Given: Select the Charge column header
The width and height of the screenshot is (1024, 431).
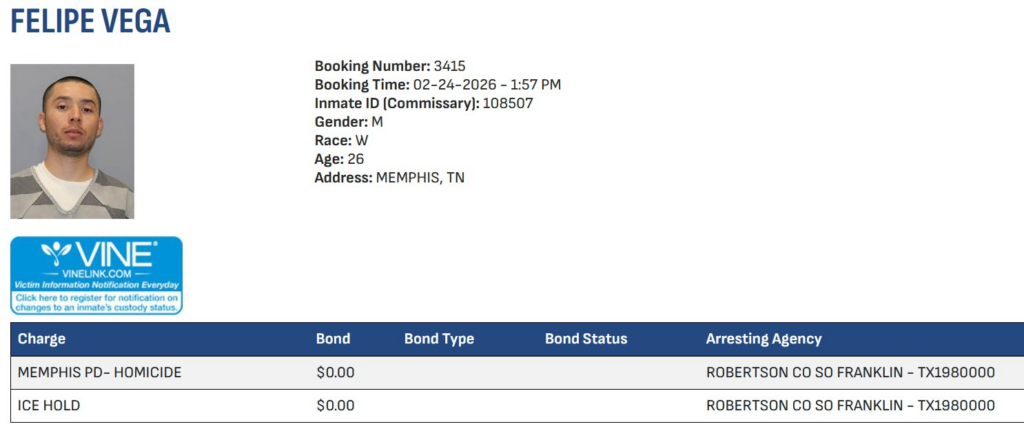Looking at the screenshot, I should 41,339.
